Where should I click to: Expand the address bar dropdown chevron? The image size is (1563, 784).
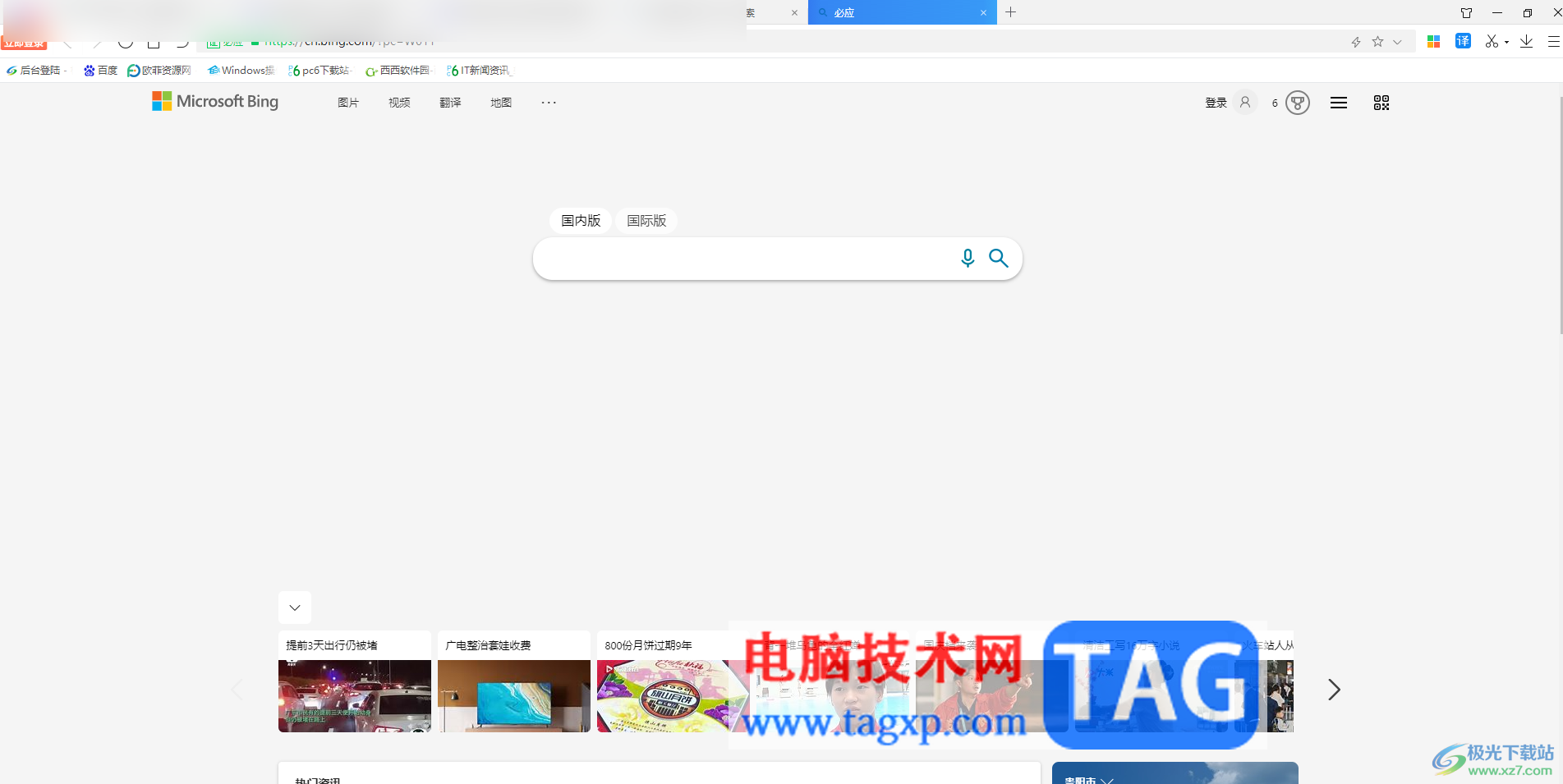[1397, 42]
